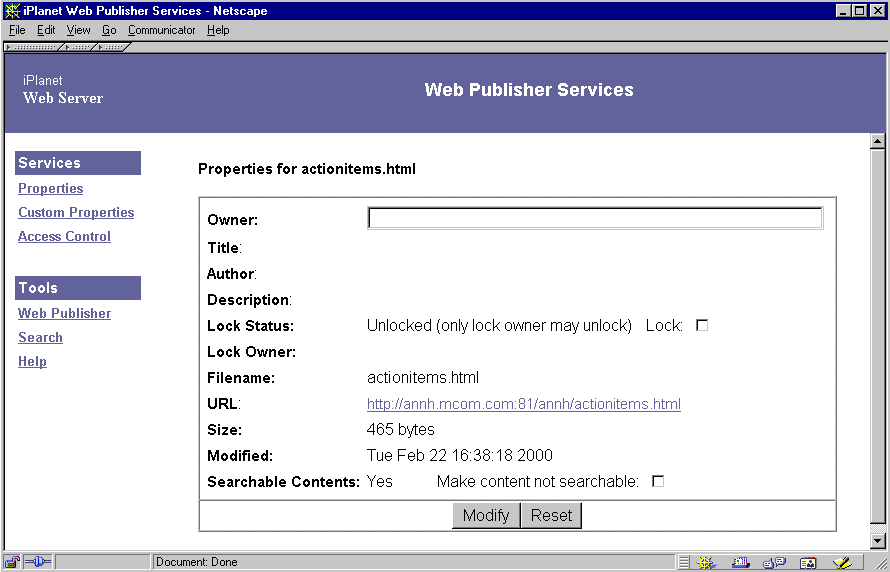Click the 'Properties for actionitems.html' heading
The height and width of the screenshot is (572, 890).
[x=307, y=169]
